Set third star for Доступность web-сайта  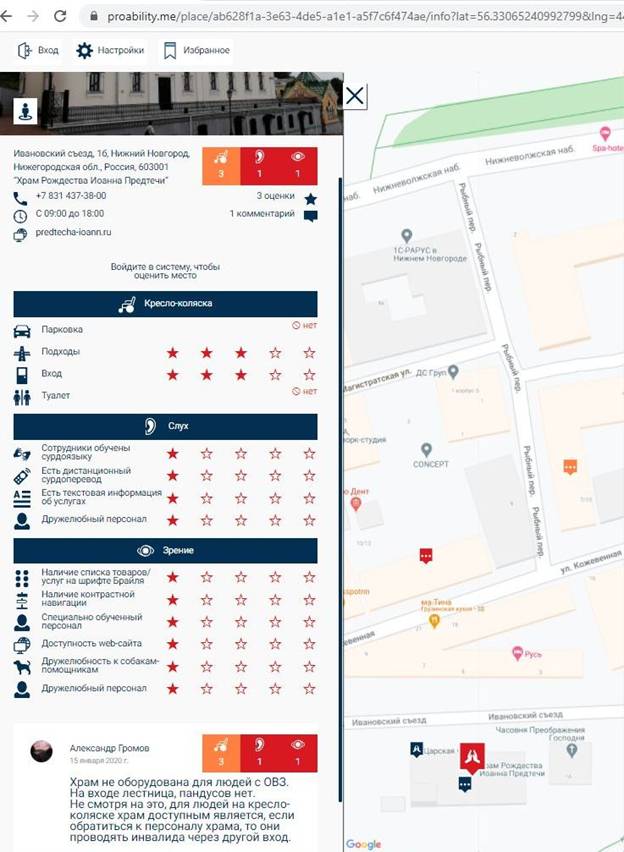tap(241, 644)
